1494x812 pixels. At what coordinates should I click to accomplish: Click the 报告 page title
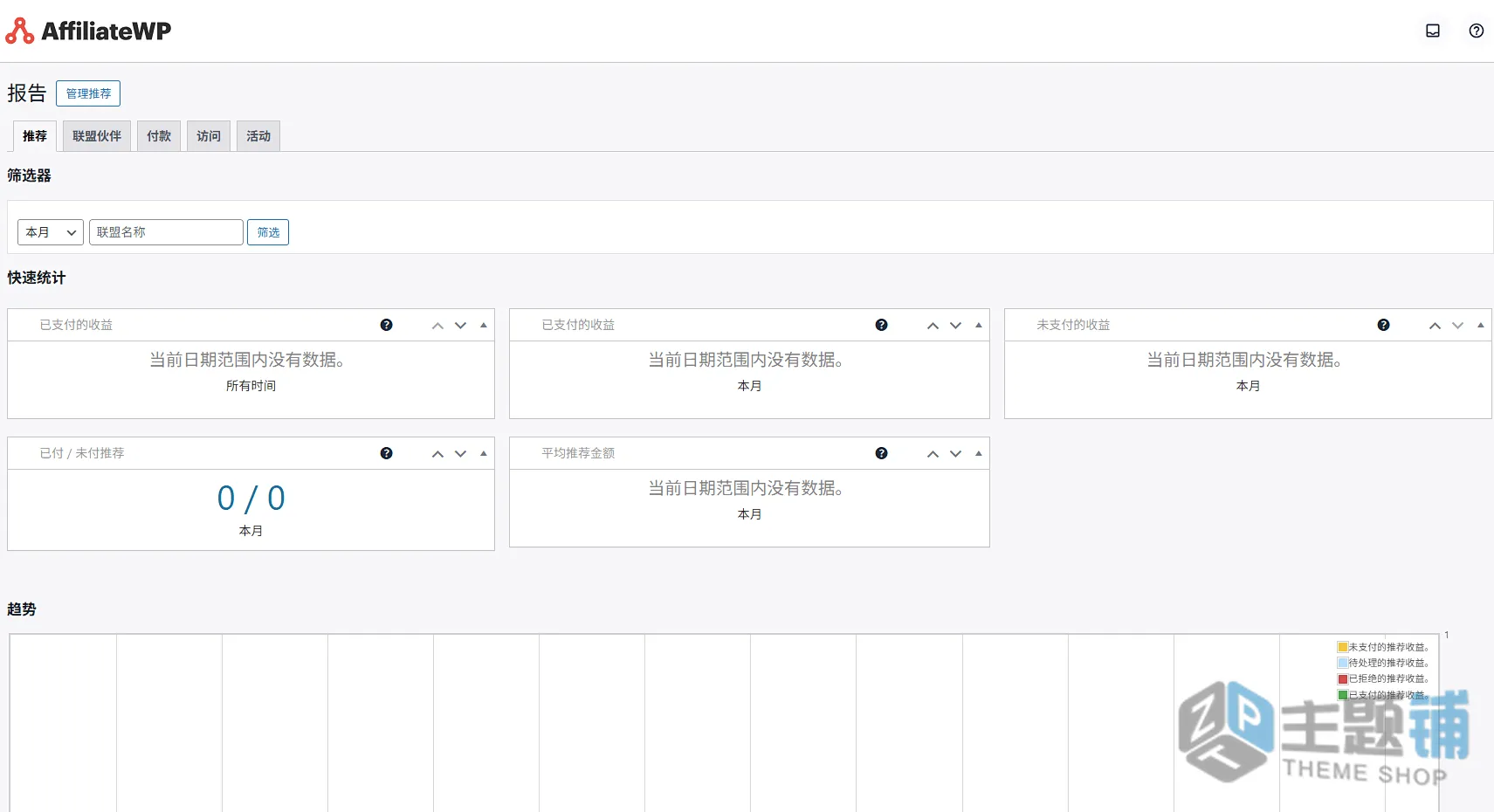[x=27, y=93]
